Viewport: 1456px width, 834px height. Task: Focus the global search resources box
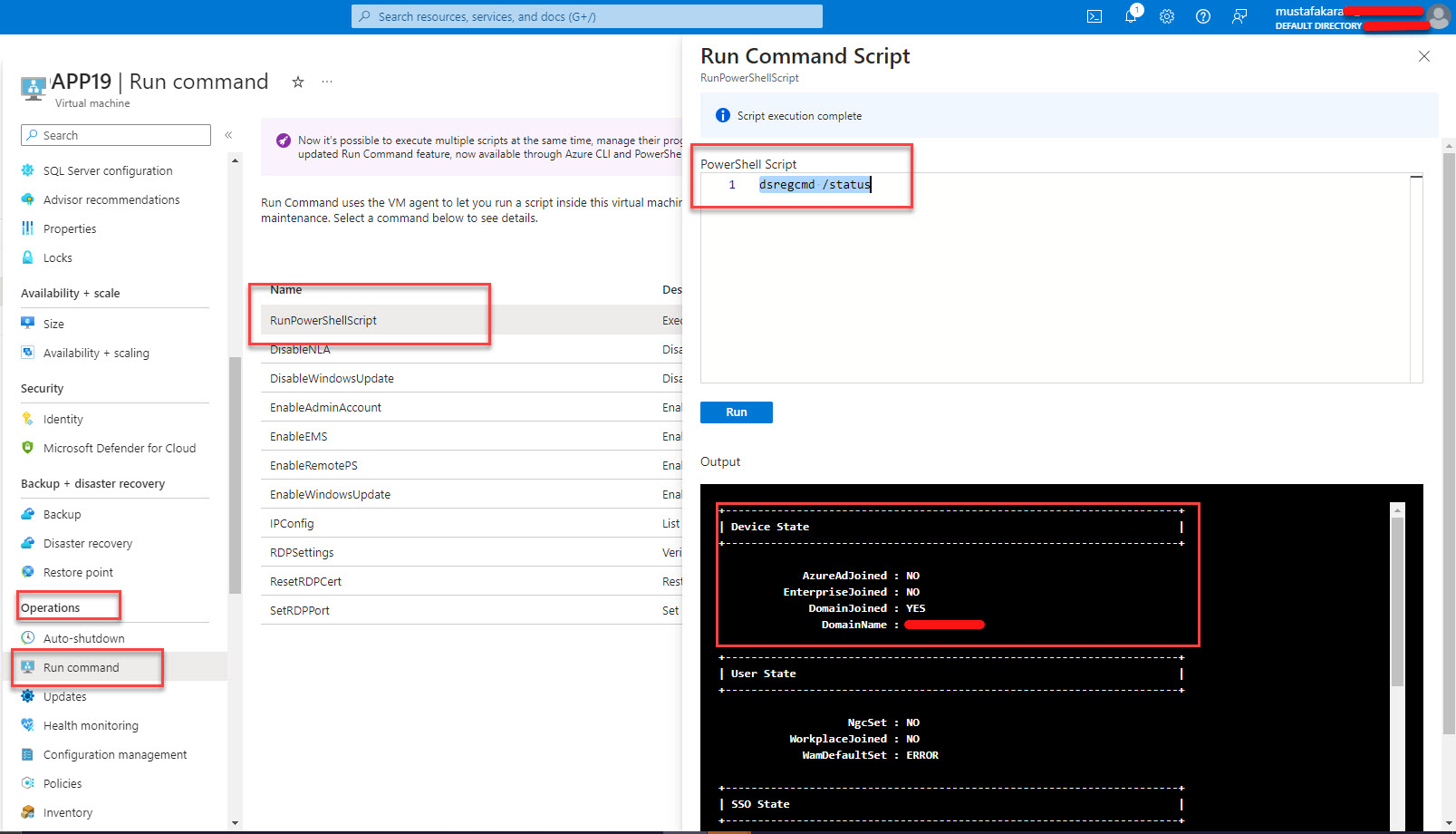click(x=587, y=16)
